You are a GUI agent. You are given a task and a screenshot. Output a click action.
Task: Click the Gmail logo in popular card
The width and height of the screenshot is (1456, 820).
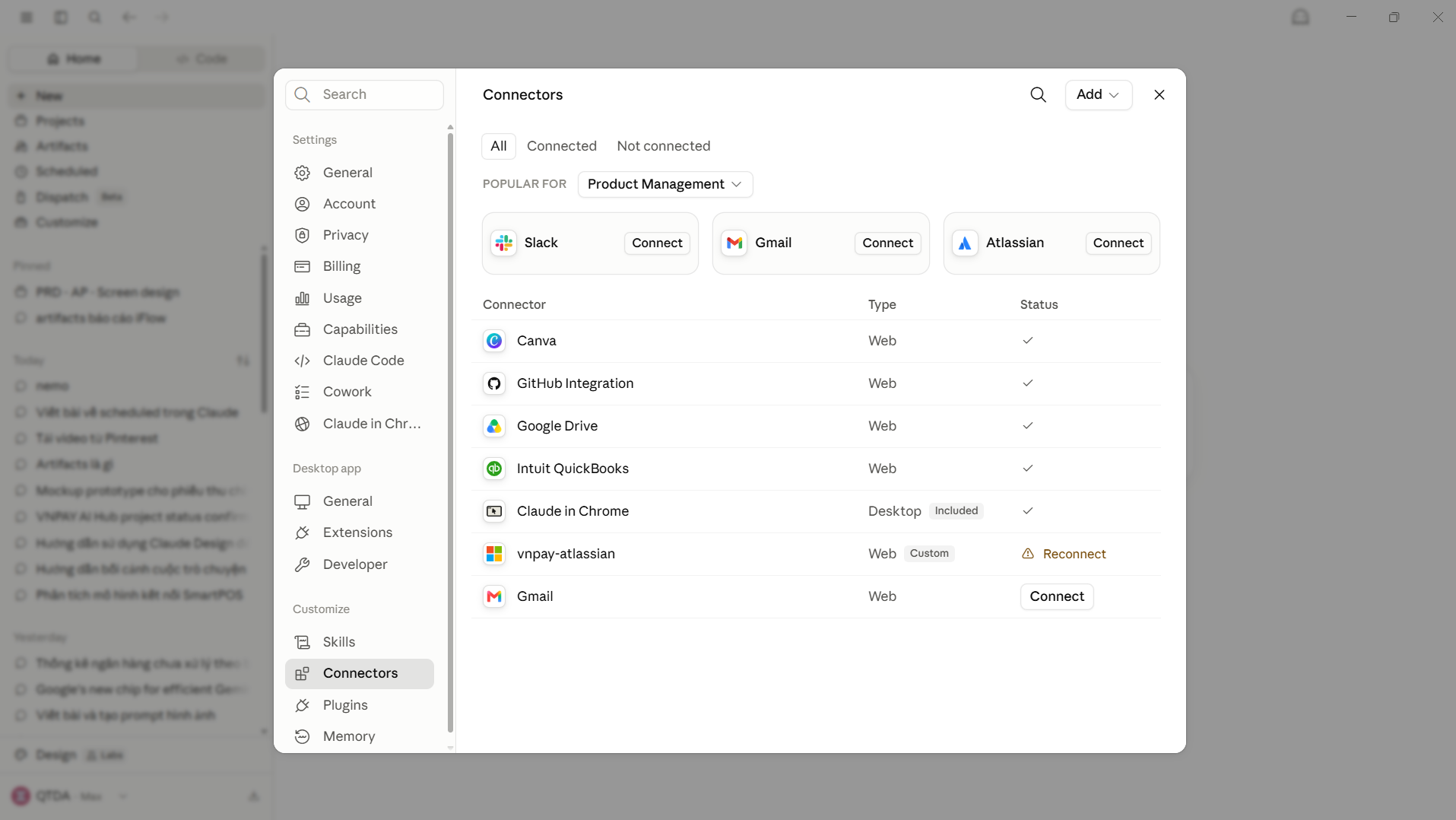734,243
